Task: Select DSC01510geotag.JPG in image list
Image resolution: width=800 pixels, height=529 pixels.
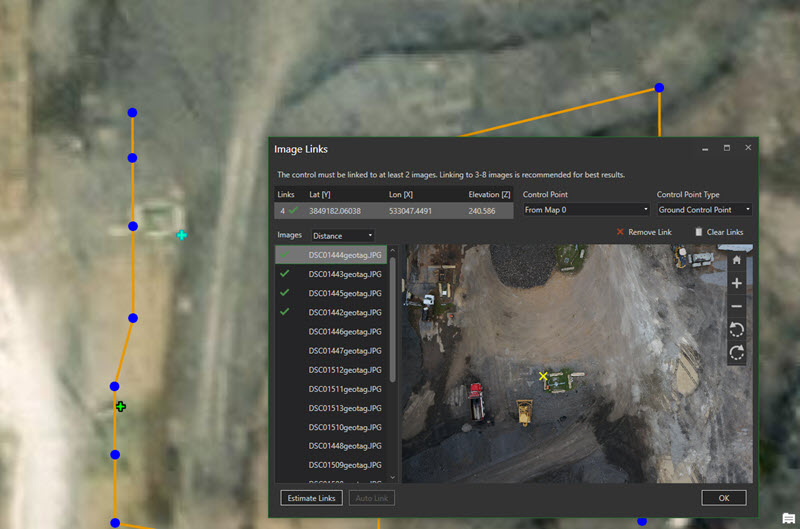Action: 331,427
